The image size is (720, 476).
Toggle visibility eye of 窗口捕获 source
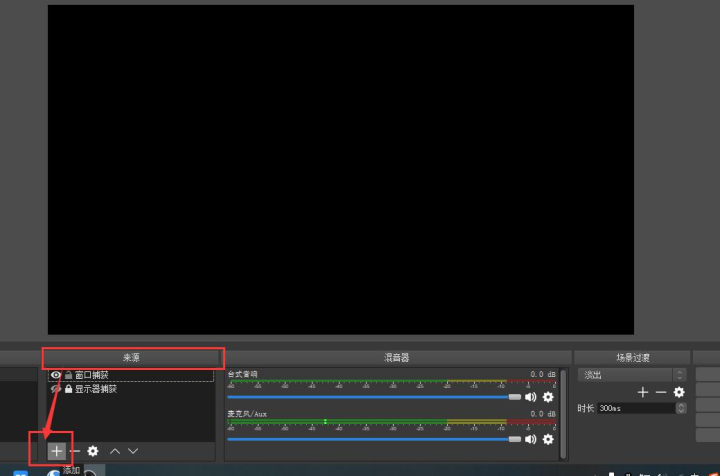pyautogui.click(x=56, y=375)
